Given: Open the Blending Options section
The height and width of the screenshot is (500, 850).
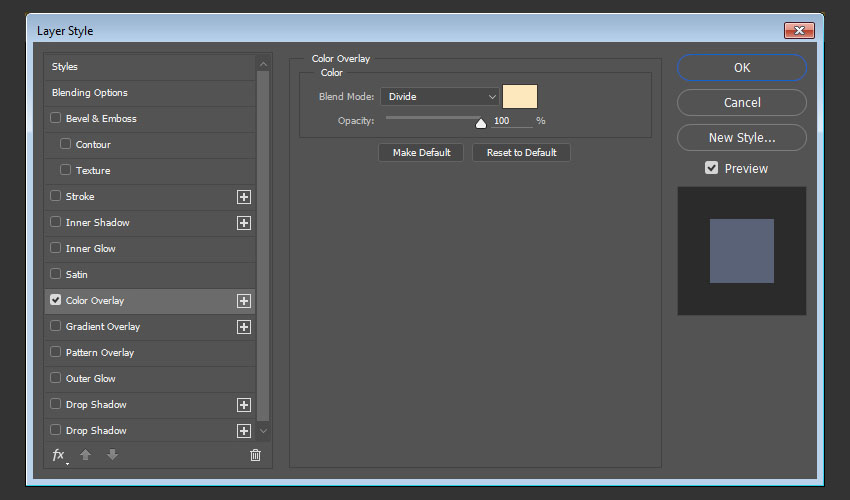Looking at the screenshot, I should tap(90, 93).
